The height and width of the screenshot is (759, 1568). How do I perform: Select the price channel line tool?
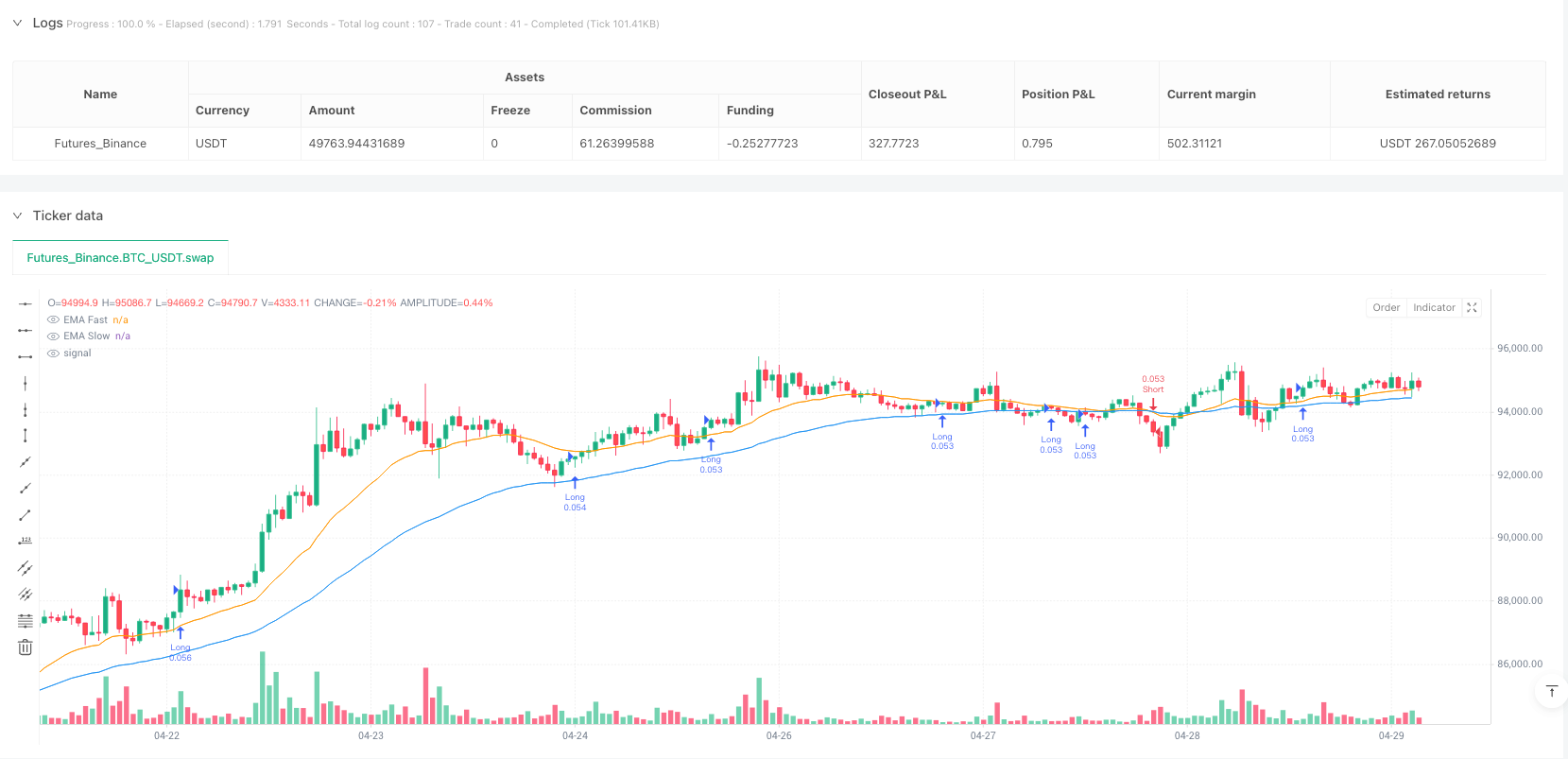(x=26, y=568)
